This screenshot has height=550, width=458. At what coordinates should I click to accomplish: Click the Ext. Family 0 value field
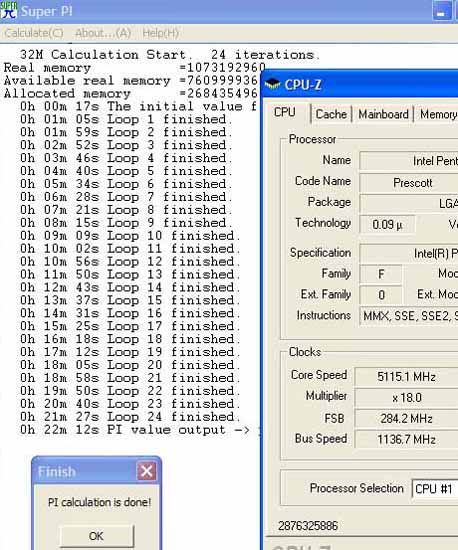381,295
